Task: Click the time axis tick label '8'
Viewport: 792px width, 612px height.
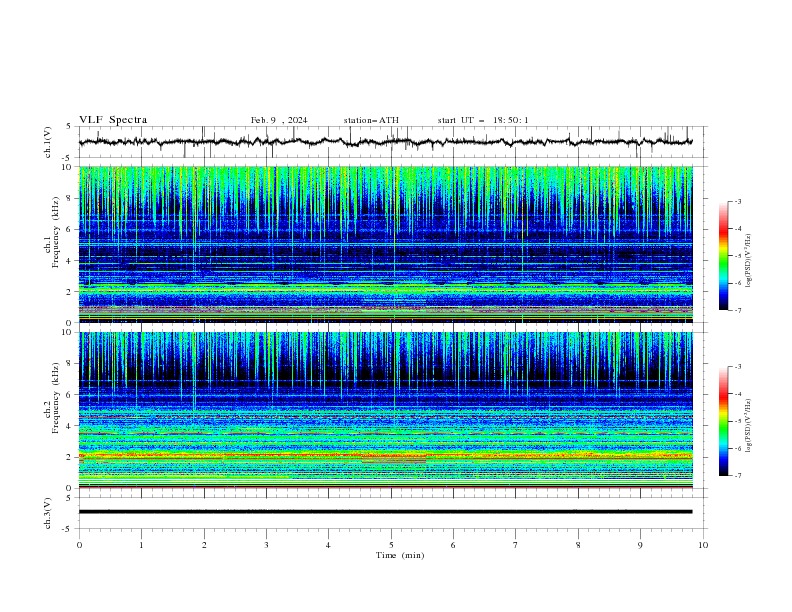Action: coord(578,545)
